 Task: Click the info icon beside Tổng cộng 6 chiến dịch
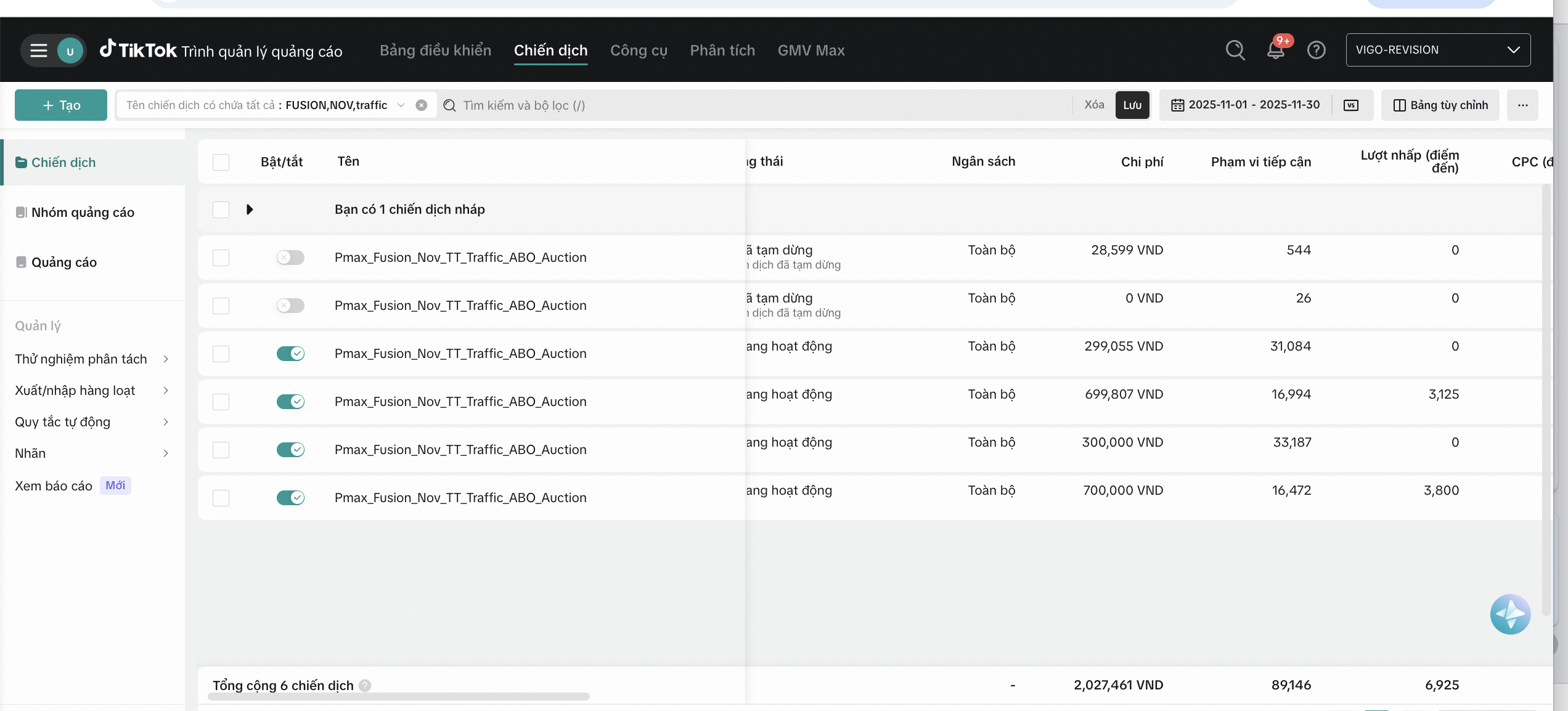coord(365,685)
